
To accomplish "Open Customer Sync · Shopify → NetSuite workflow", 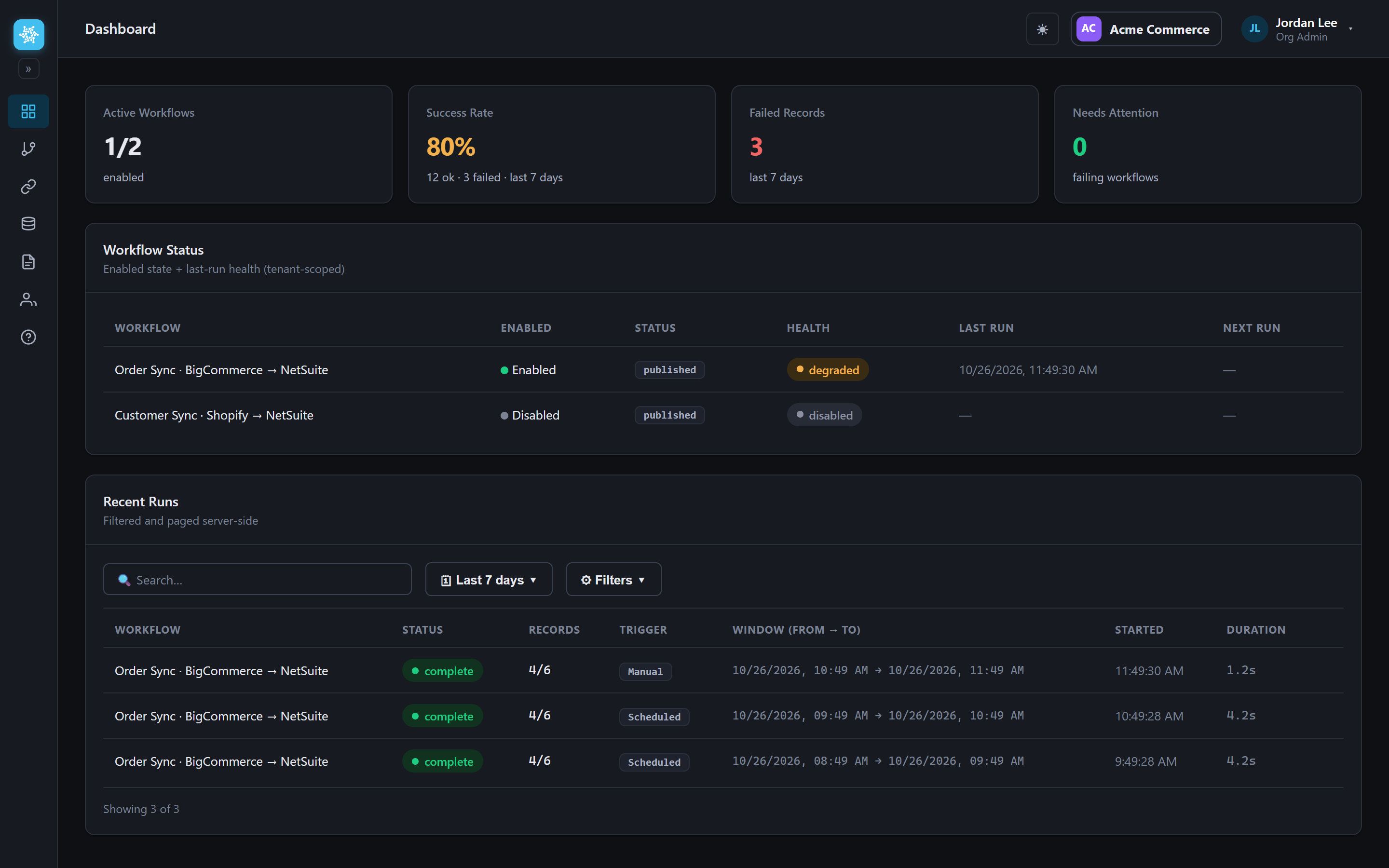I will coord(214,415).
